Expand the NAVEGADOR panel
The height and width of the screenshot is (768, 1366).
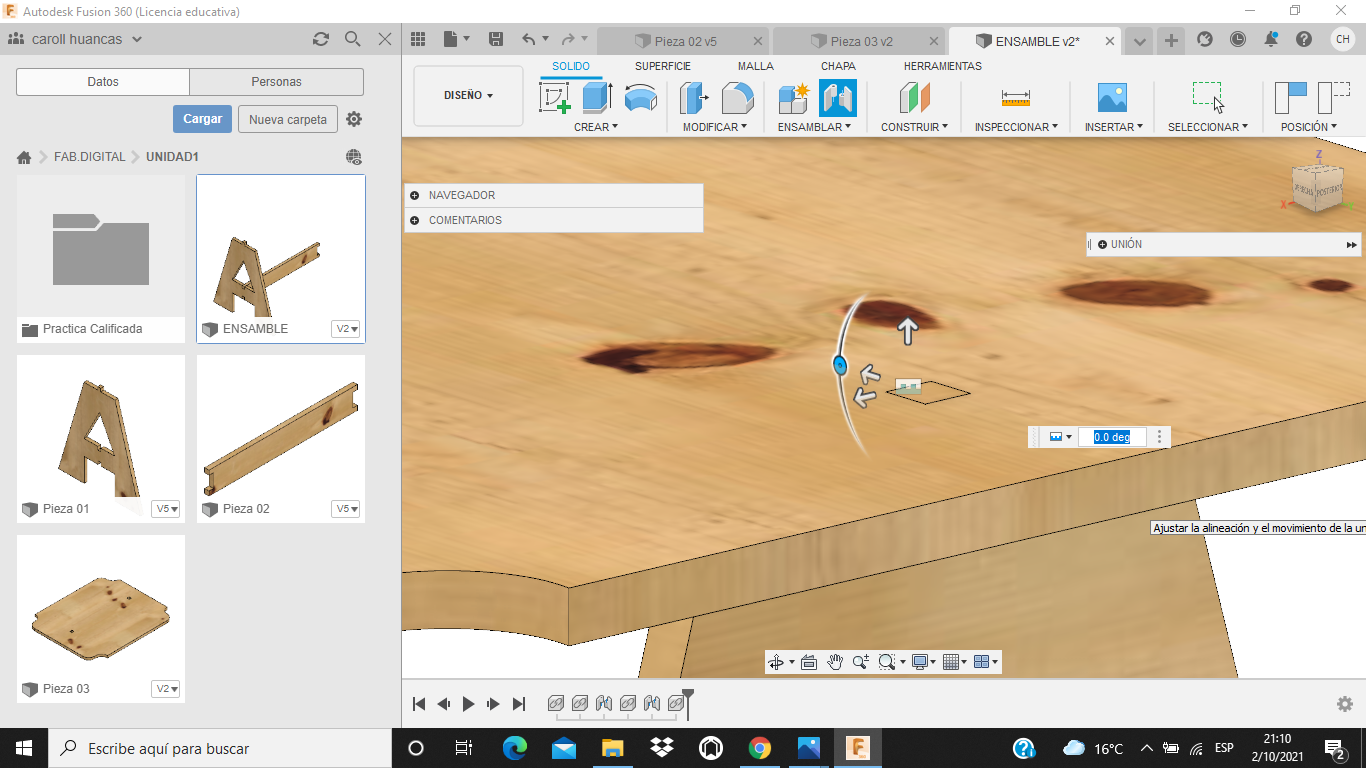[x=414, y=195]
